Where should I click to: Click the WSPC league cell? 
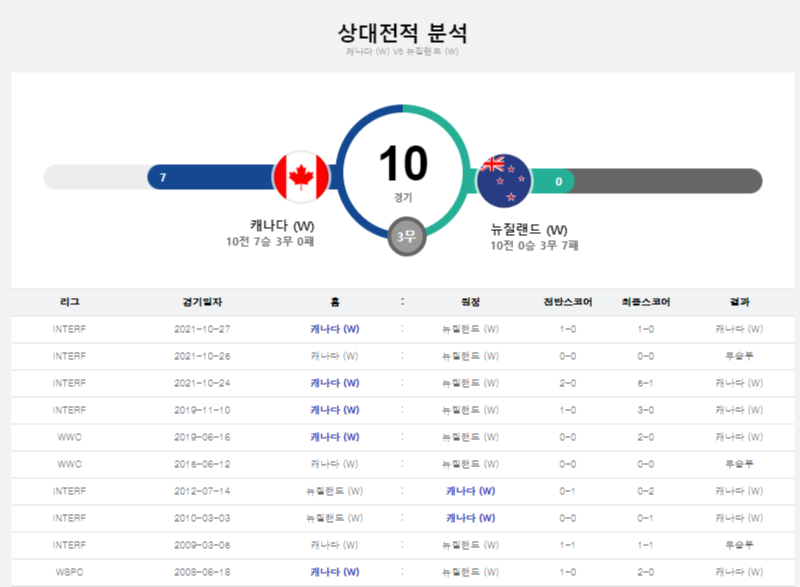point(69,572)
